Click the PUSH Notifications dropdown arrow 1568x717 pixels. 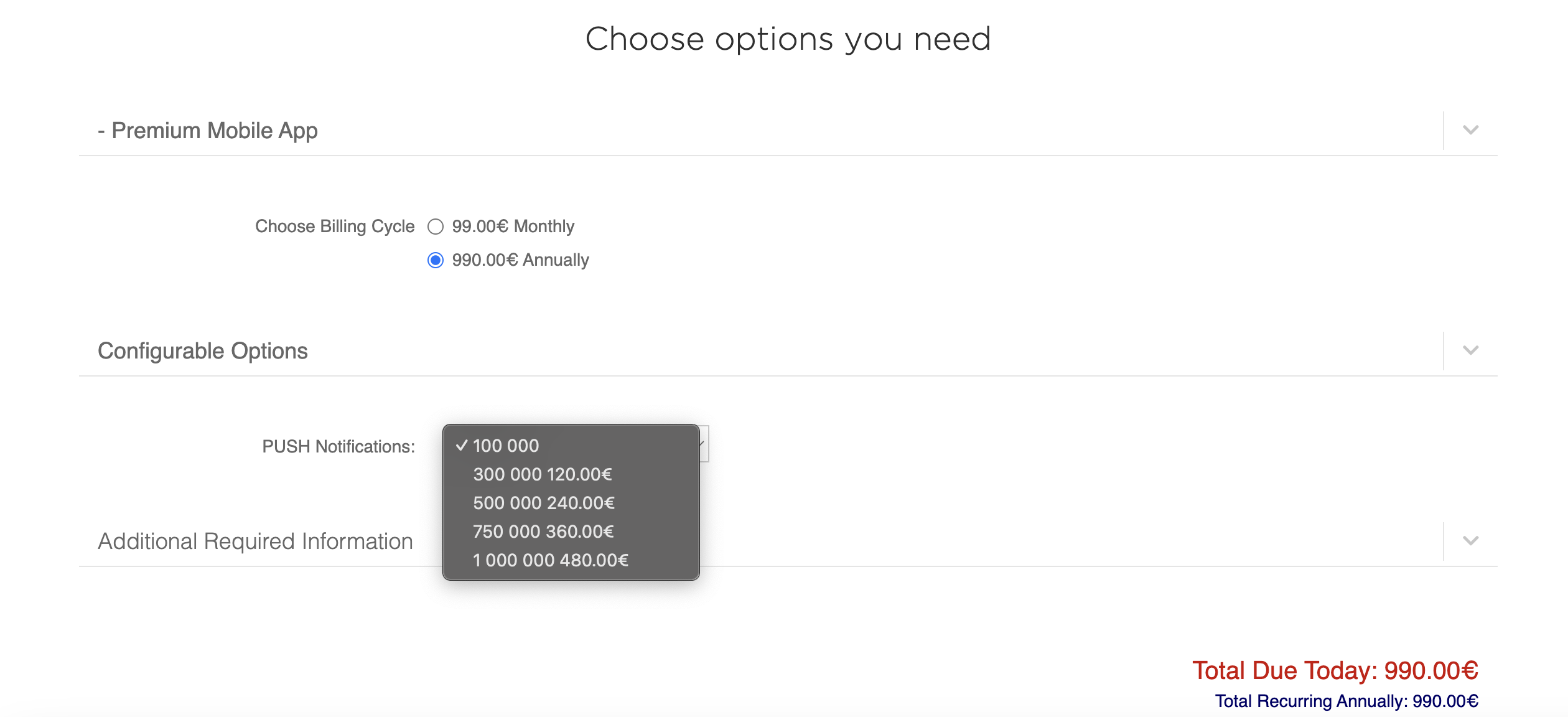click(703, 444)
